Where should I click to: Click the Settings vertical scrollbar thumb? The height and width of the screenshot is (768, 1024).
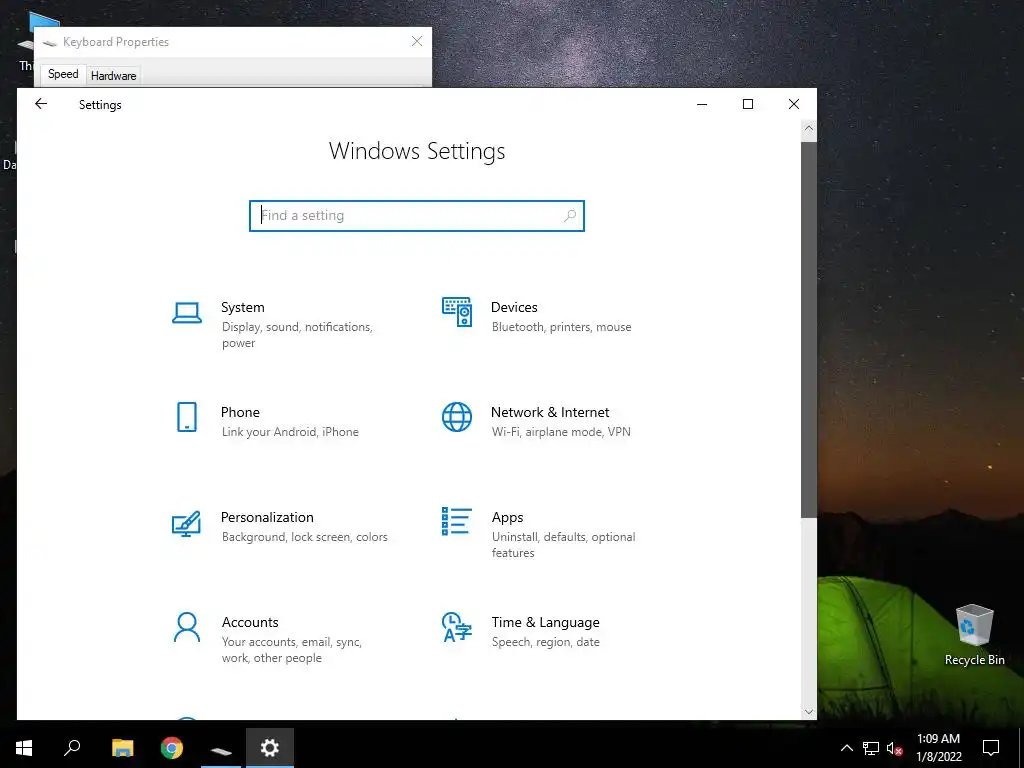click(x=808, y=330)
